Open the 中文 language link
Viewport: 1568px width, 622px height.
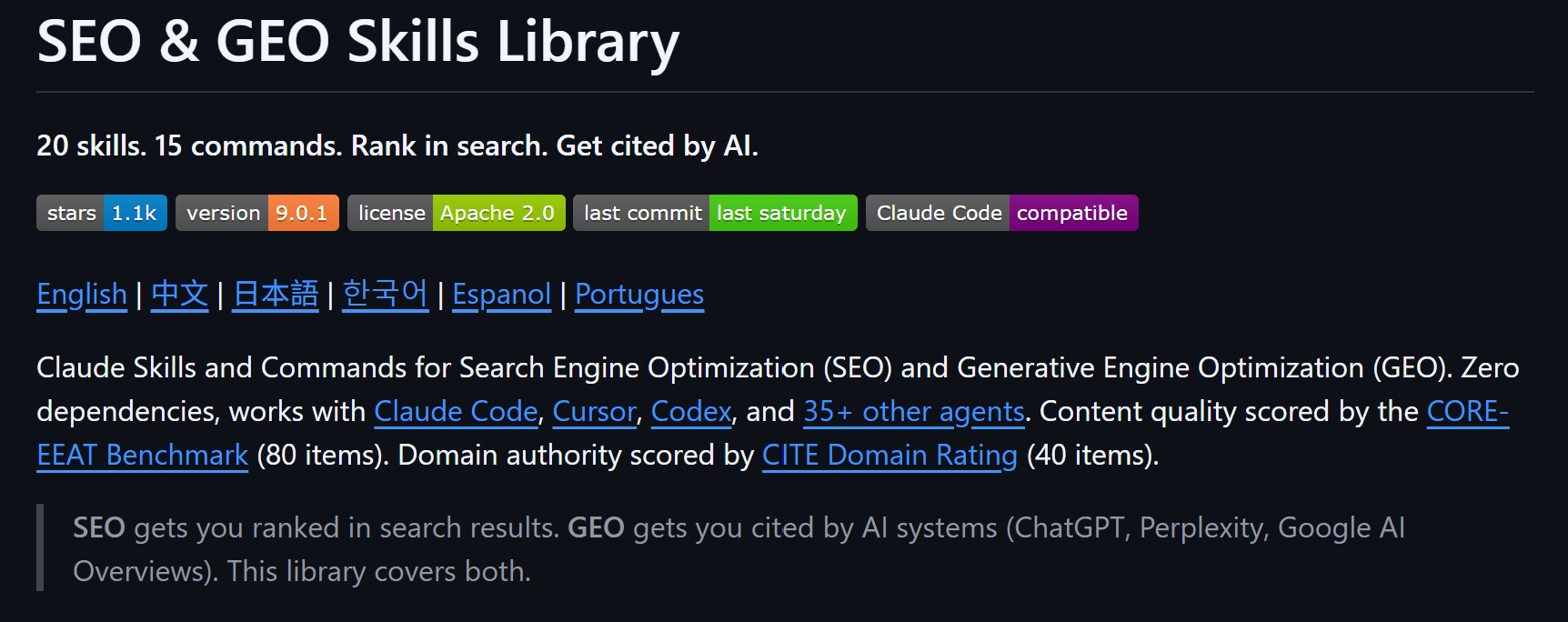pos(180,295)
